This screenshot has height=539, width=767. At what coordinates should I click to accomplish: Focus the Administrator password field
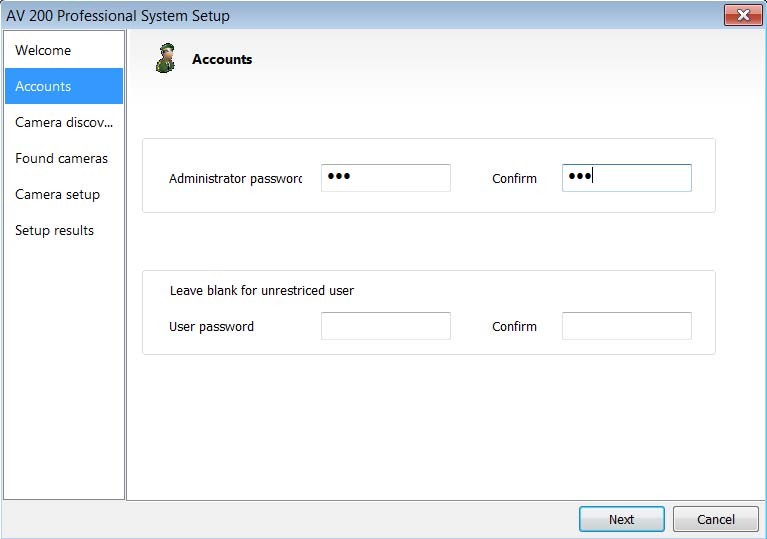(x=385, y=178)
